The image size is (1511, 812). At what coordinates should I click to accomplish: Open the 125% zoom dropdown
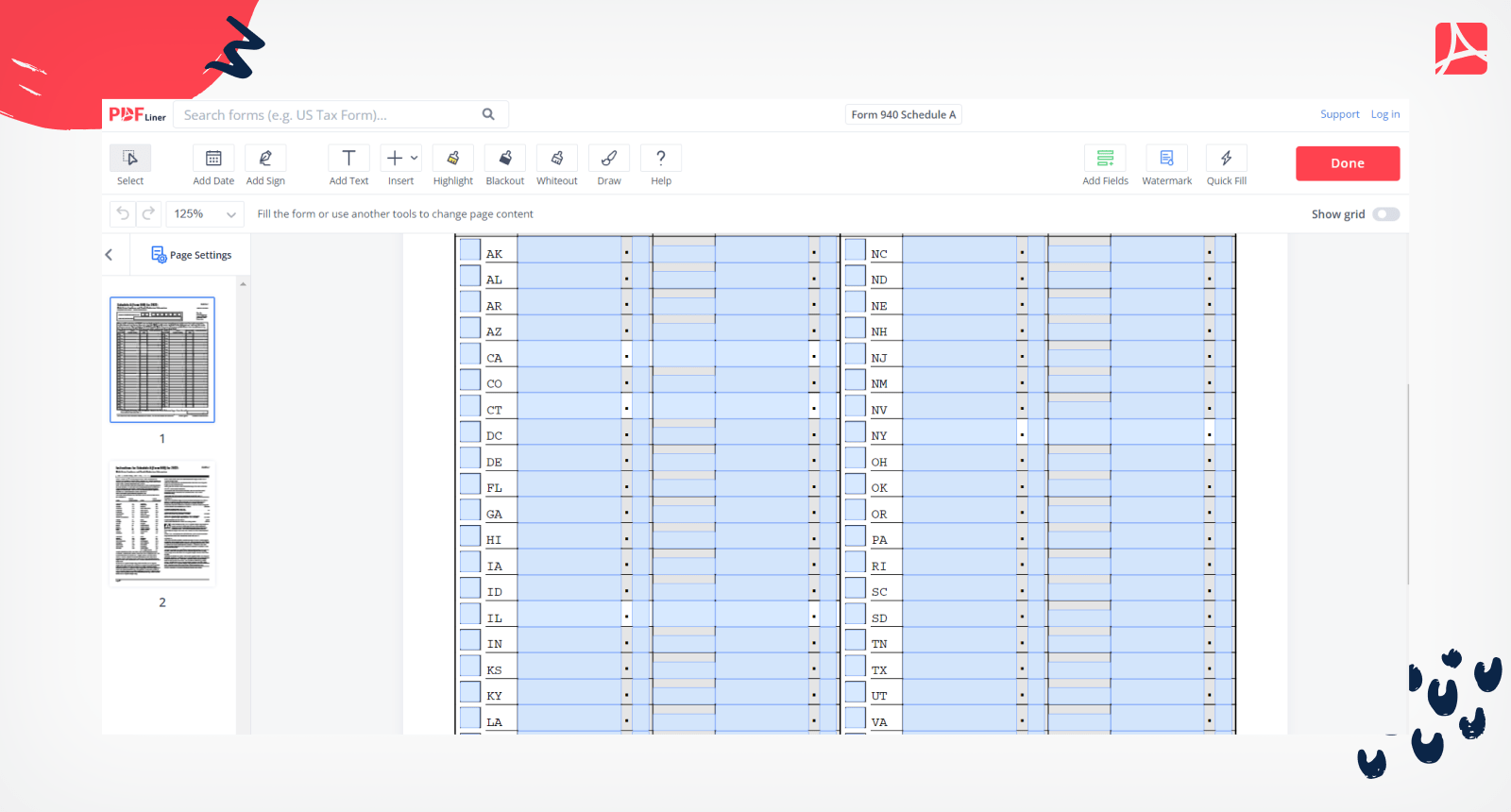[205, 214]
